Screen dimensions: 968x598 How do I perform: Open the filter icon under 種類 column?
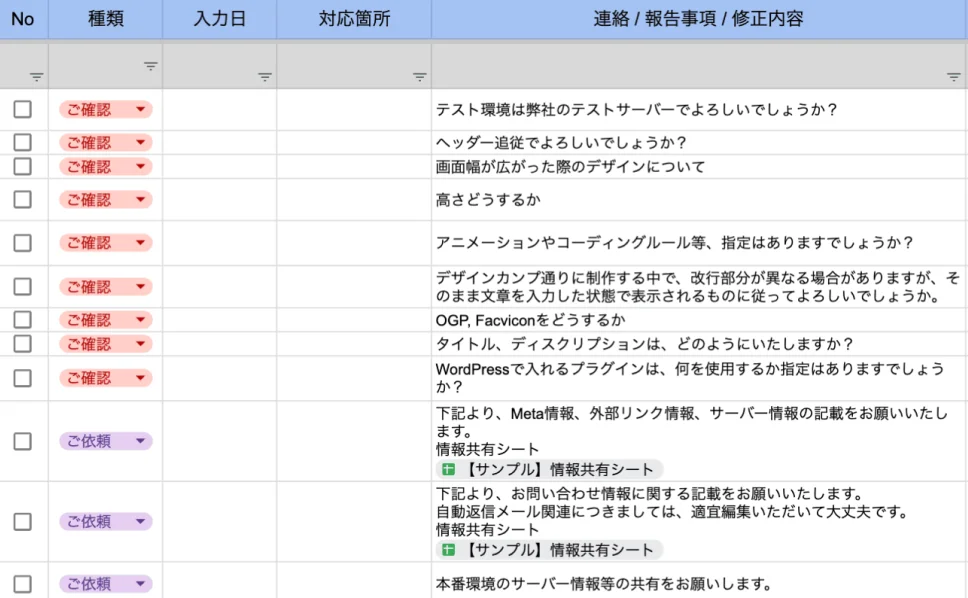click(x=151, y=66)
